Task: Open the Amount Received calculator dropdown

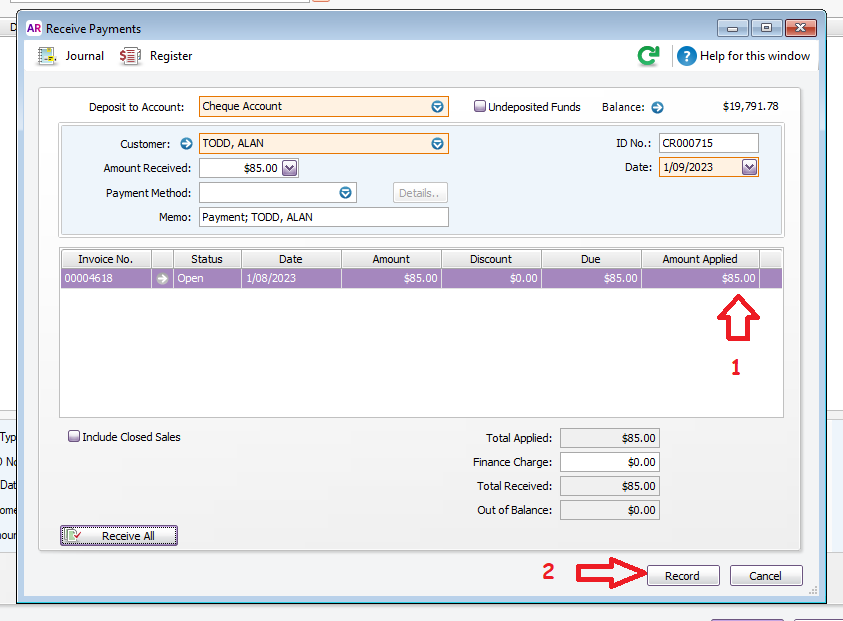Action: [x=290, y=169]
